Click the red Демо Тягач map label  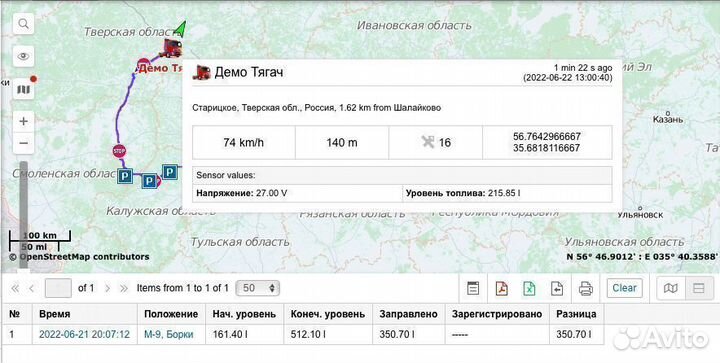160,68
